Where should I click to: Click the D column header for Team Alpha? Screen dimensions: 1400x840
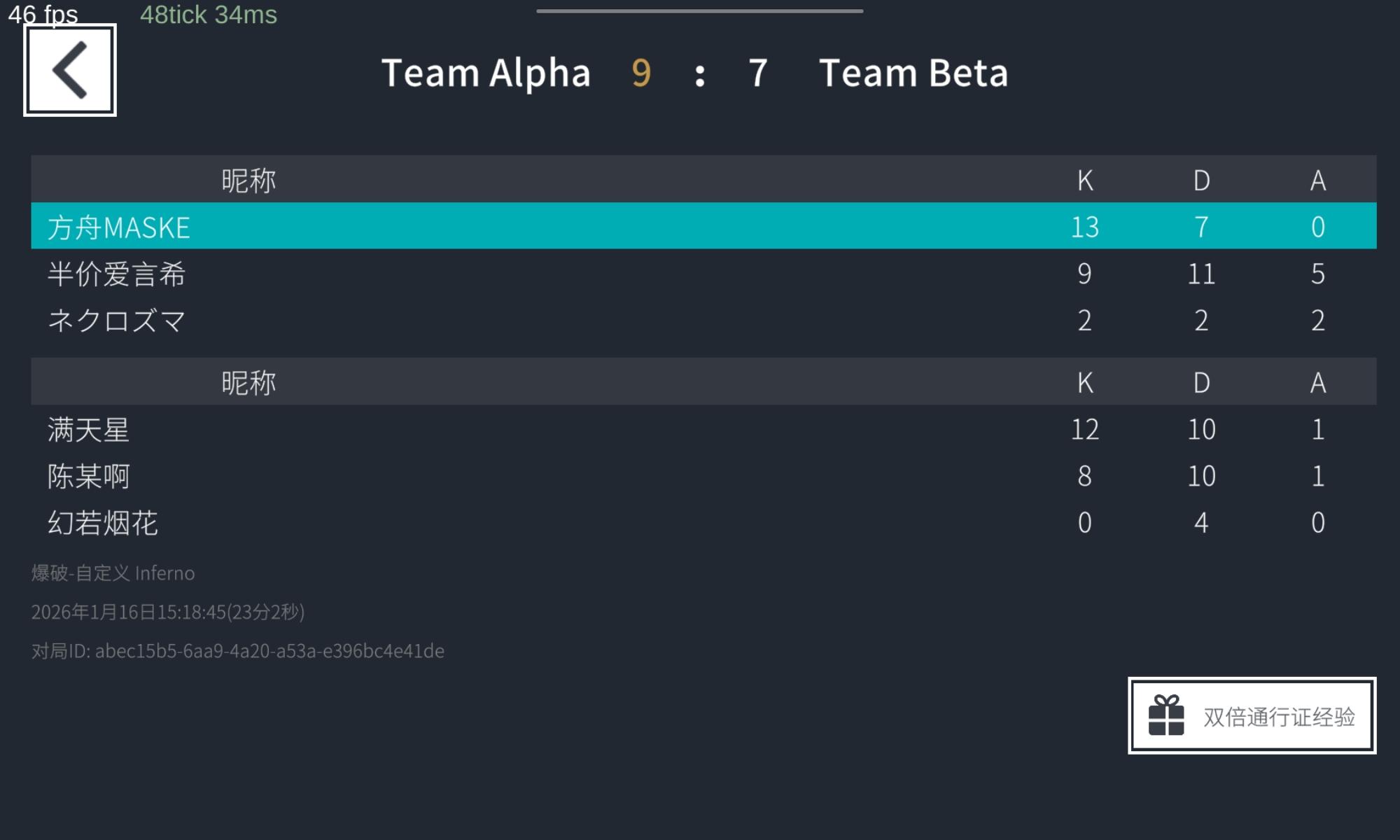coord(1201,180)
